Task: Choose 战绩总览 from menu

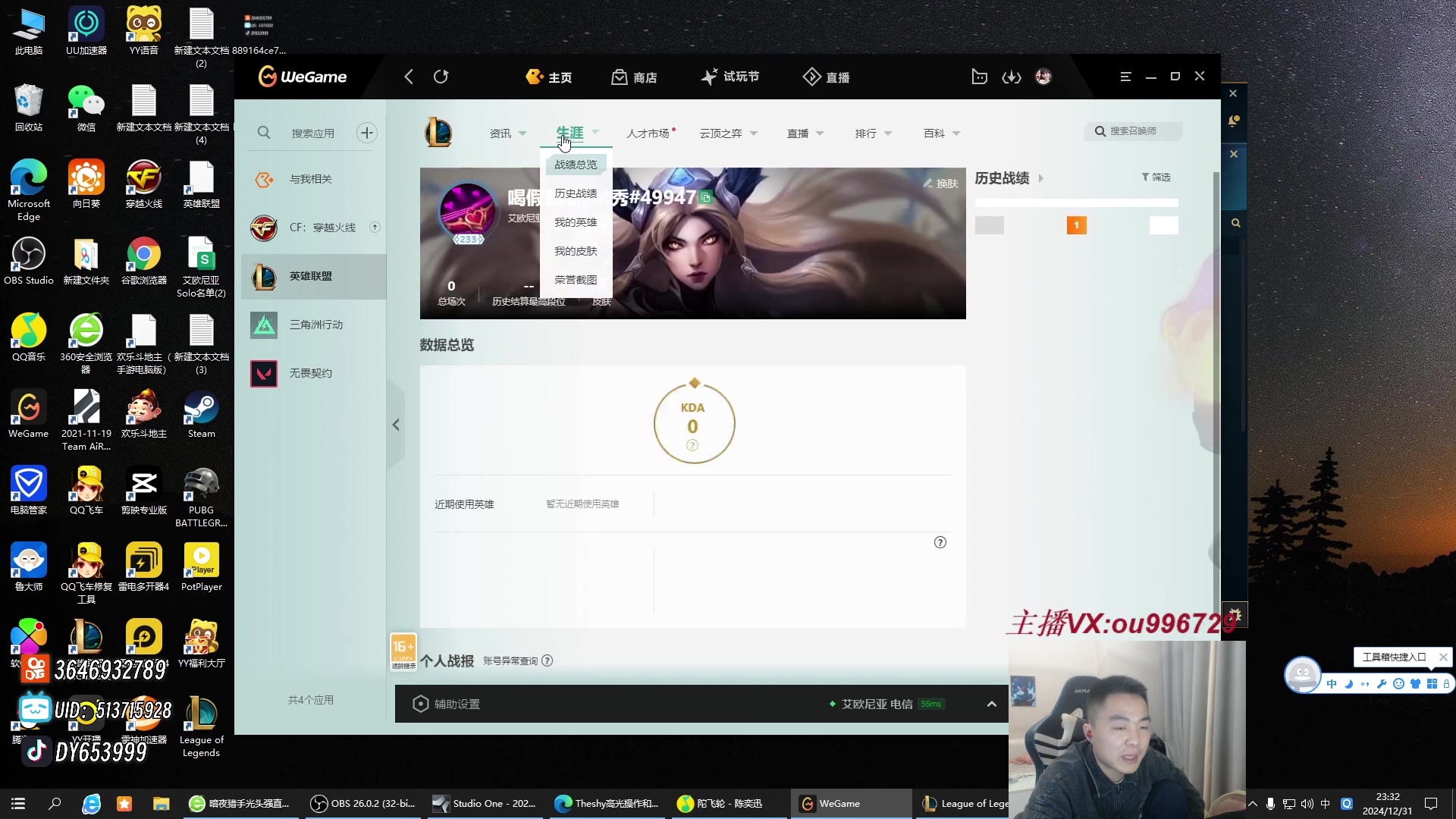Action: 576,165
